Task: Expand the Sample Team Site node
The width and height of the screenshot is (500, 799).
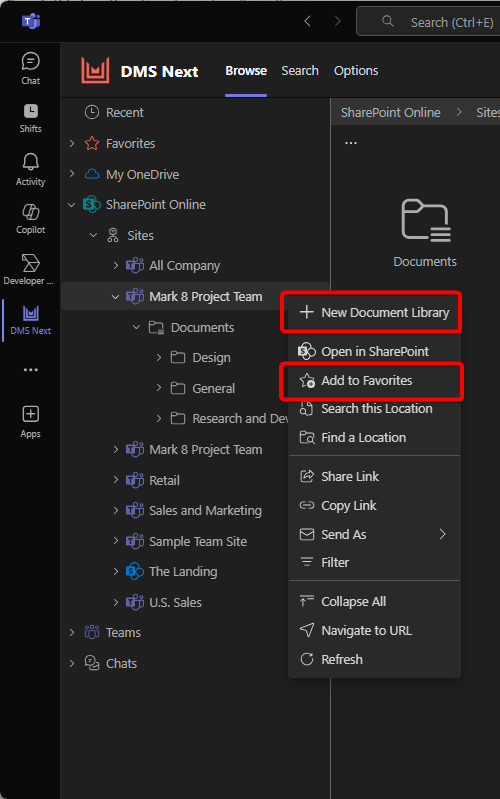Action: click(116, 541)
